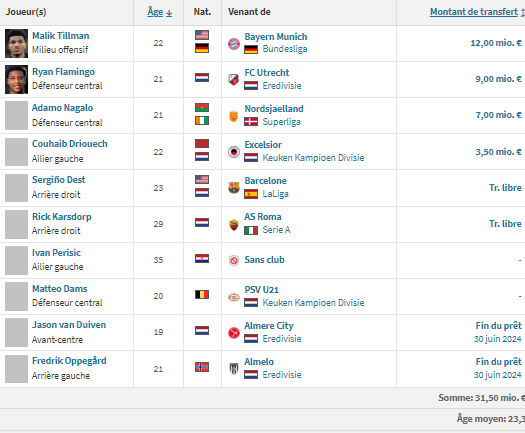Click the 12,00 mio. € transfer fee
The image size is (525, 433).
(x=496, y=43)
